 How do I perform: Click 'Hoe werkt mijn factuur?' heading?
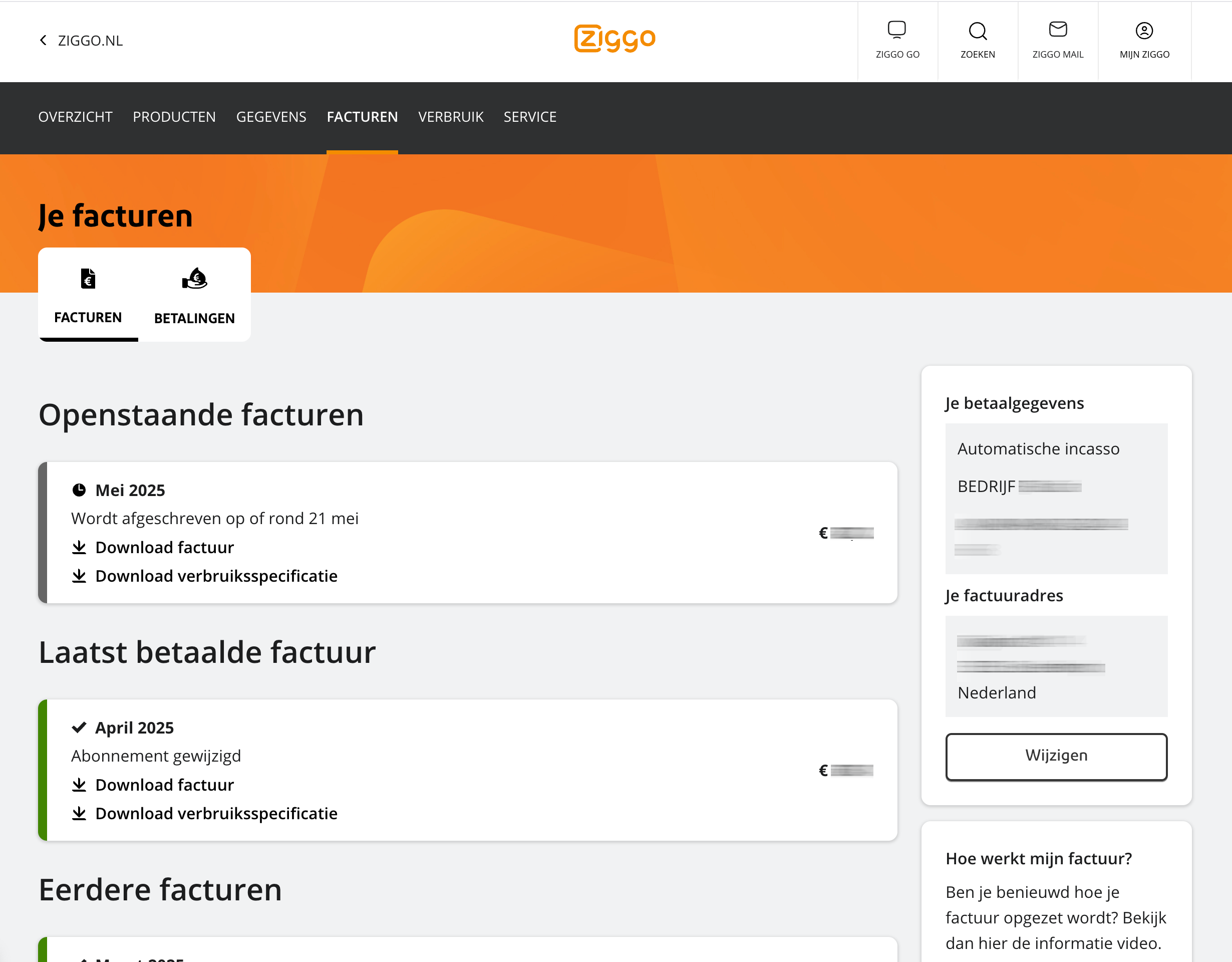click(x=1039, y=859)
